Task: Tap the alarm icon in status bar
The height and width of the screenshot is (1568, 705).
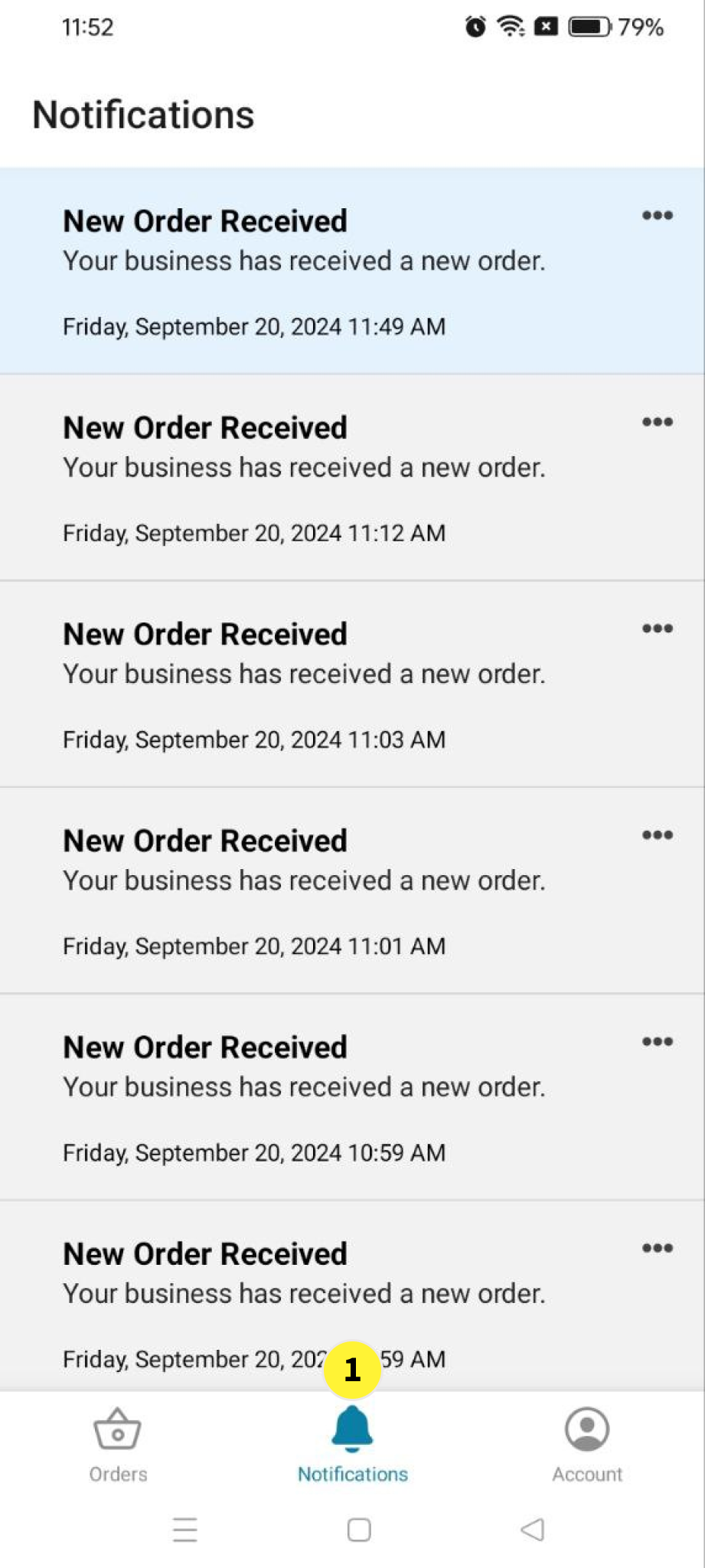Action: pos(475,28)
